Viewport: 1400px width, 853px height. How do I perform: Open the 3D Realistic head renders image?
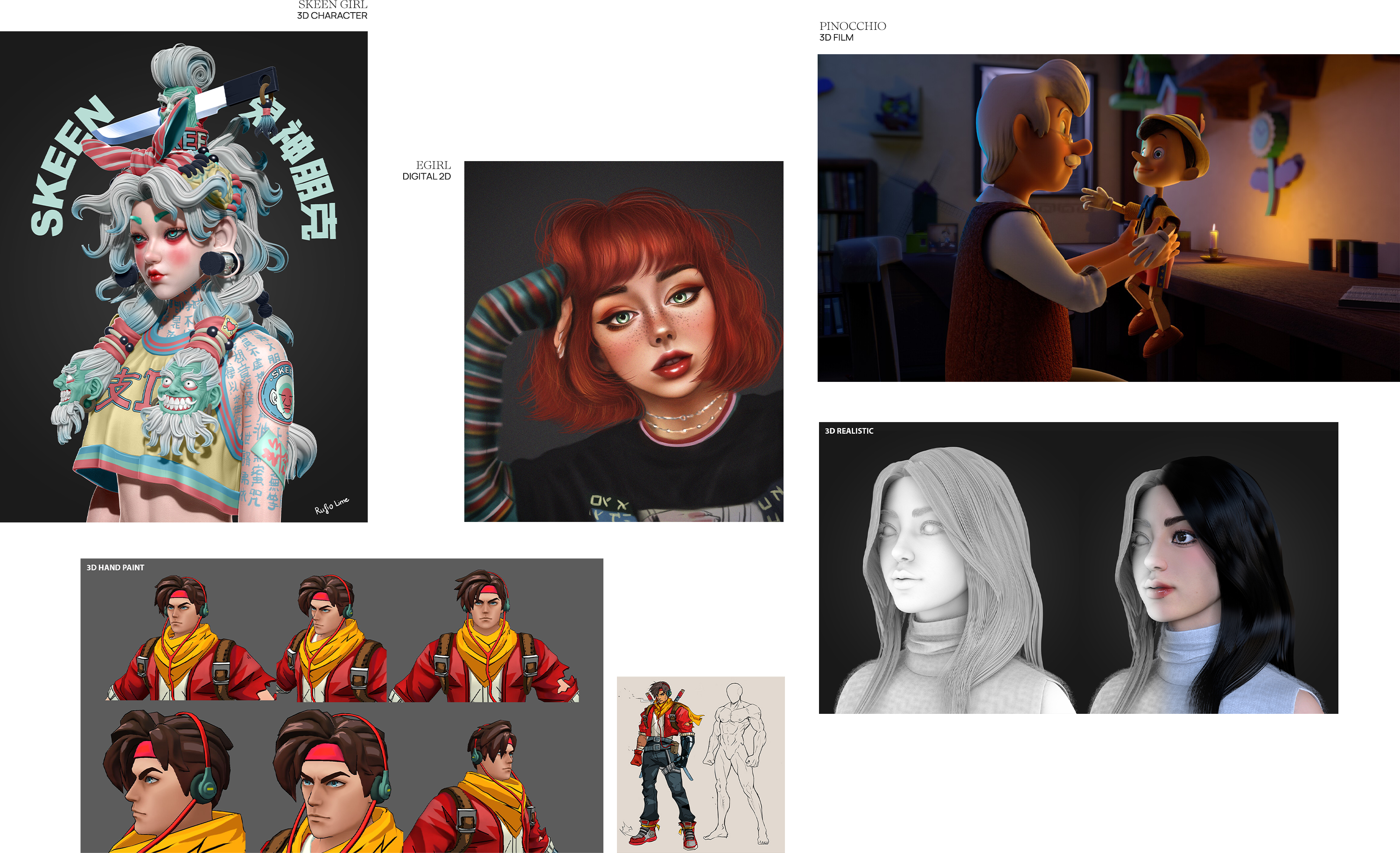pyautogui.click(x=1078, y=568)
